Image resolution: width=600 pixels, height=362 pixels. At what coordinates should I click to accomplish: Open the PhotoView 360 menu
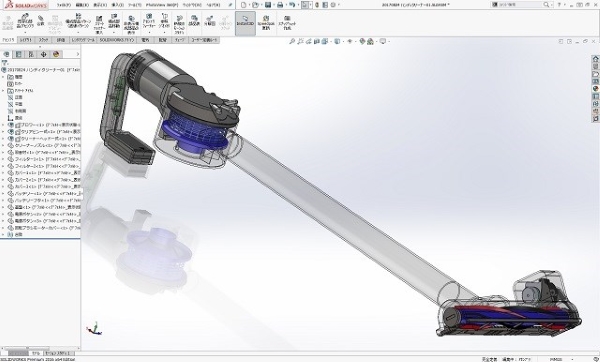click(x=162, y=5)
